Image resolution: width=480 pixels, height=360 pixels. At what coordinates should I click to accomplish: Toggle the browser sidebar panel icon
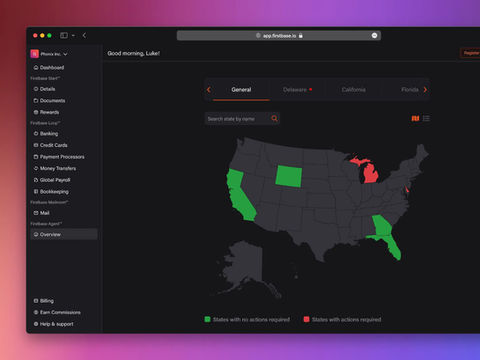(x=64, y=35)
